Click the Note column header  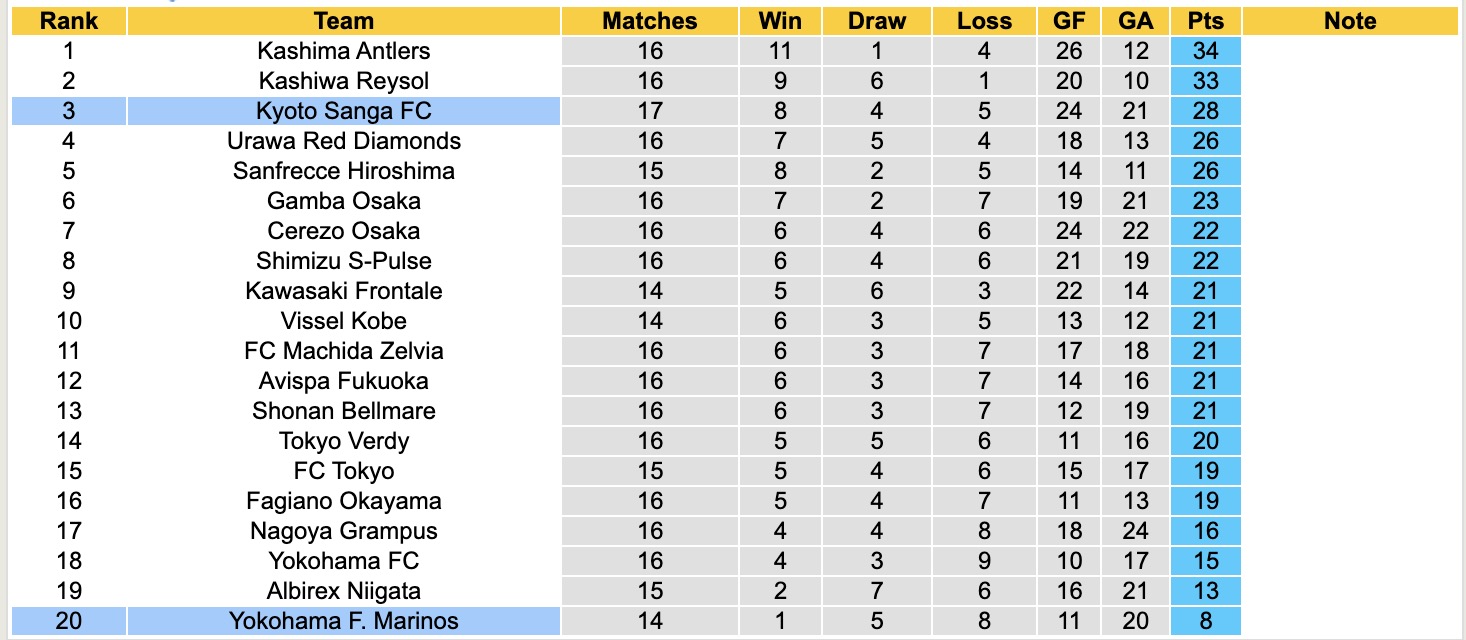[x=1350, y=21]
